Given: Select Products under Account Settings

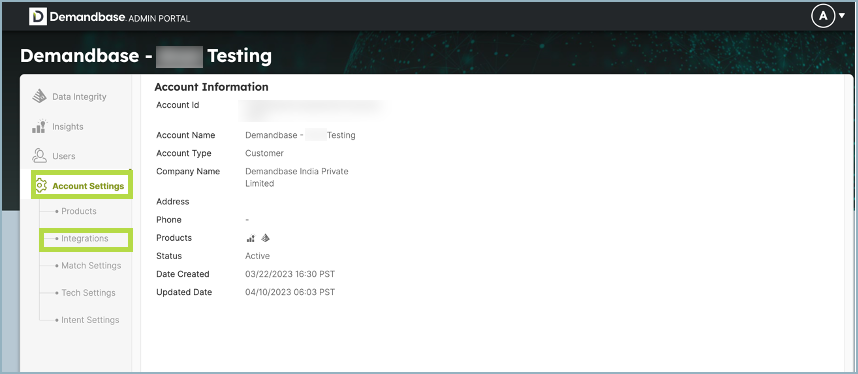Looking at the screenshot, I should 79,211.
